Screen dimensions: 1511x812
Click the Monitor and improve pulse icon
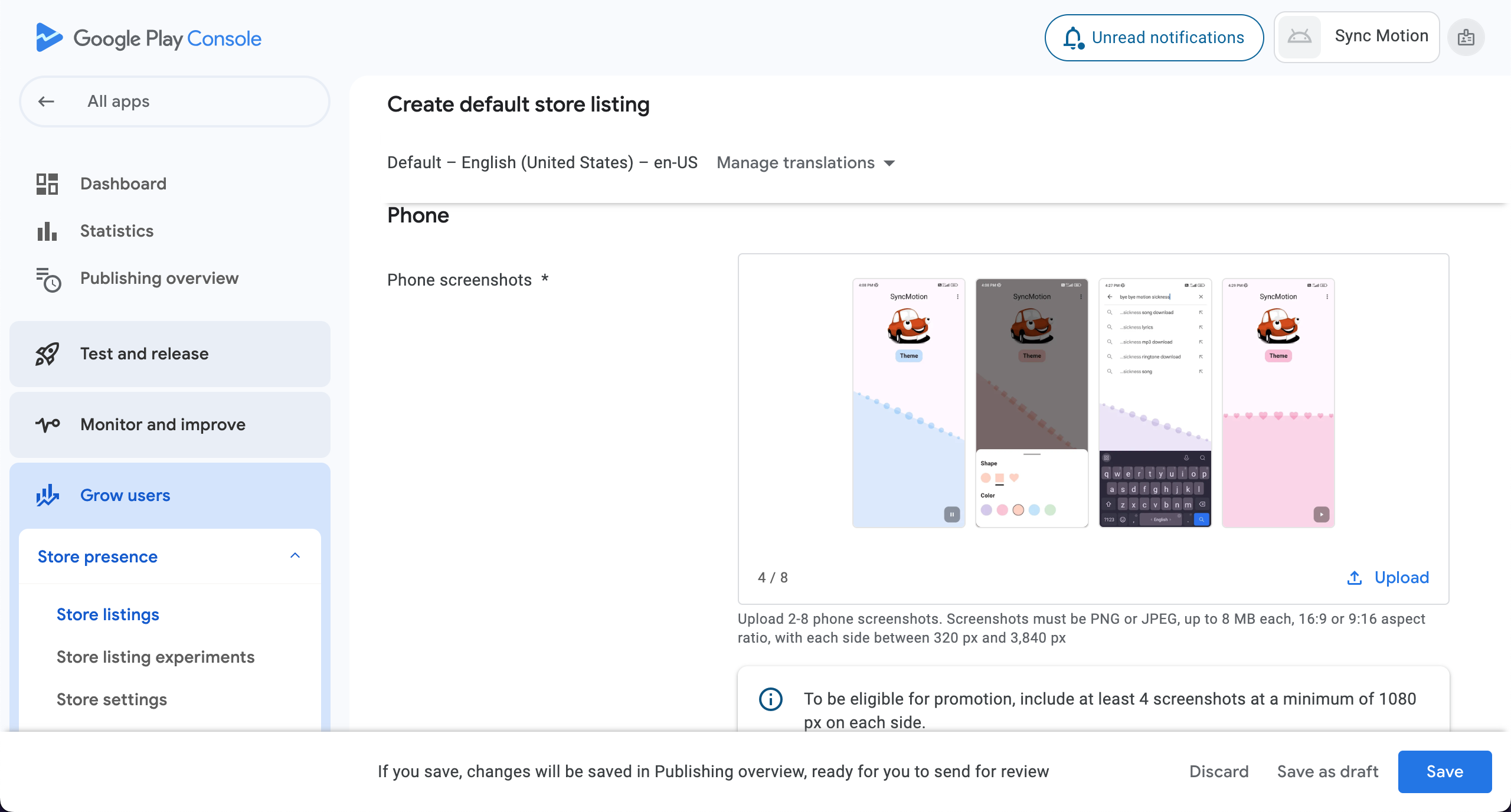point(48,424)
